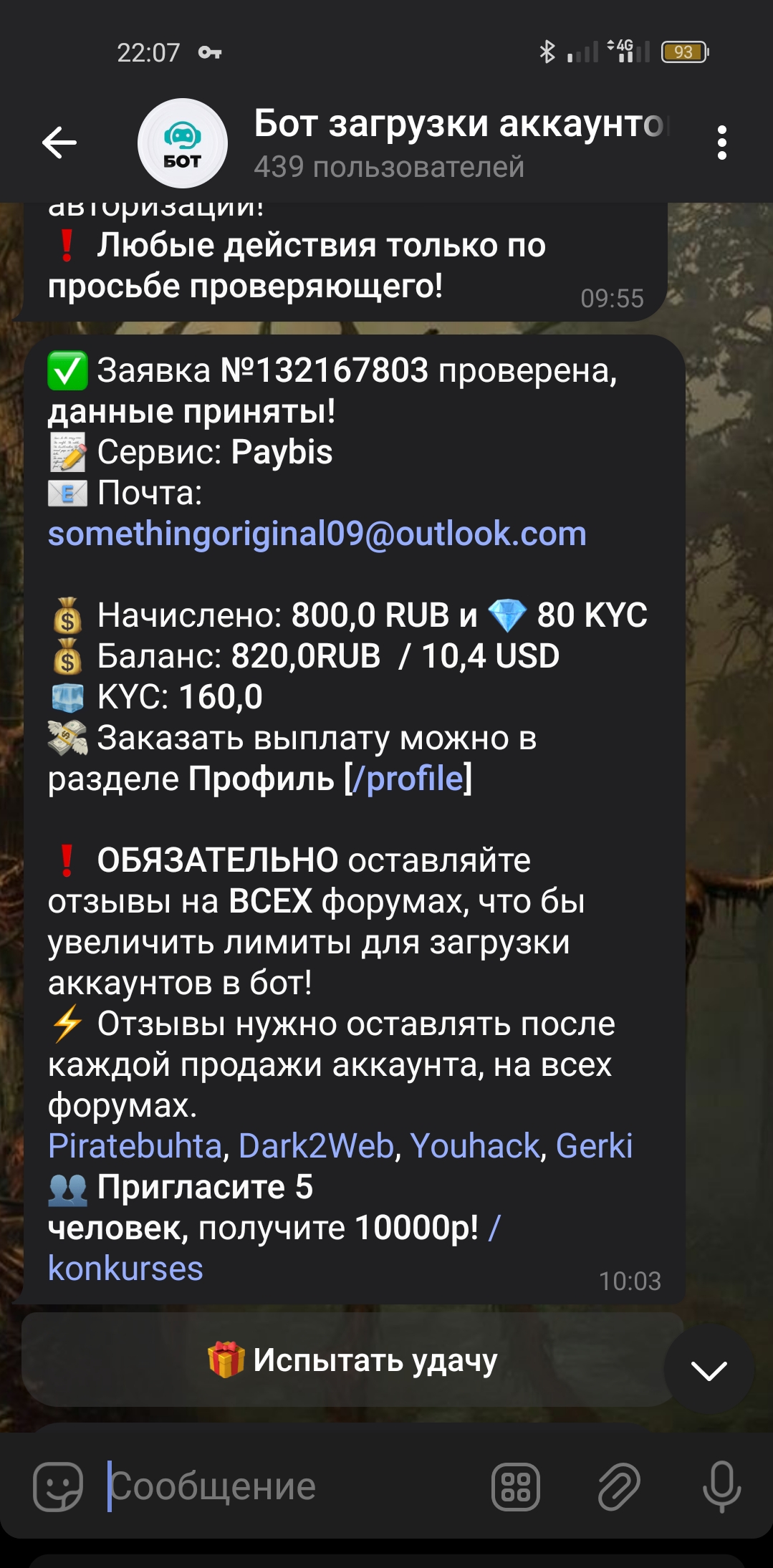Tap the 439 пользователей subtitle

[x=389, y=167]
